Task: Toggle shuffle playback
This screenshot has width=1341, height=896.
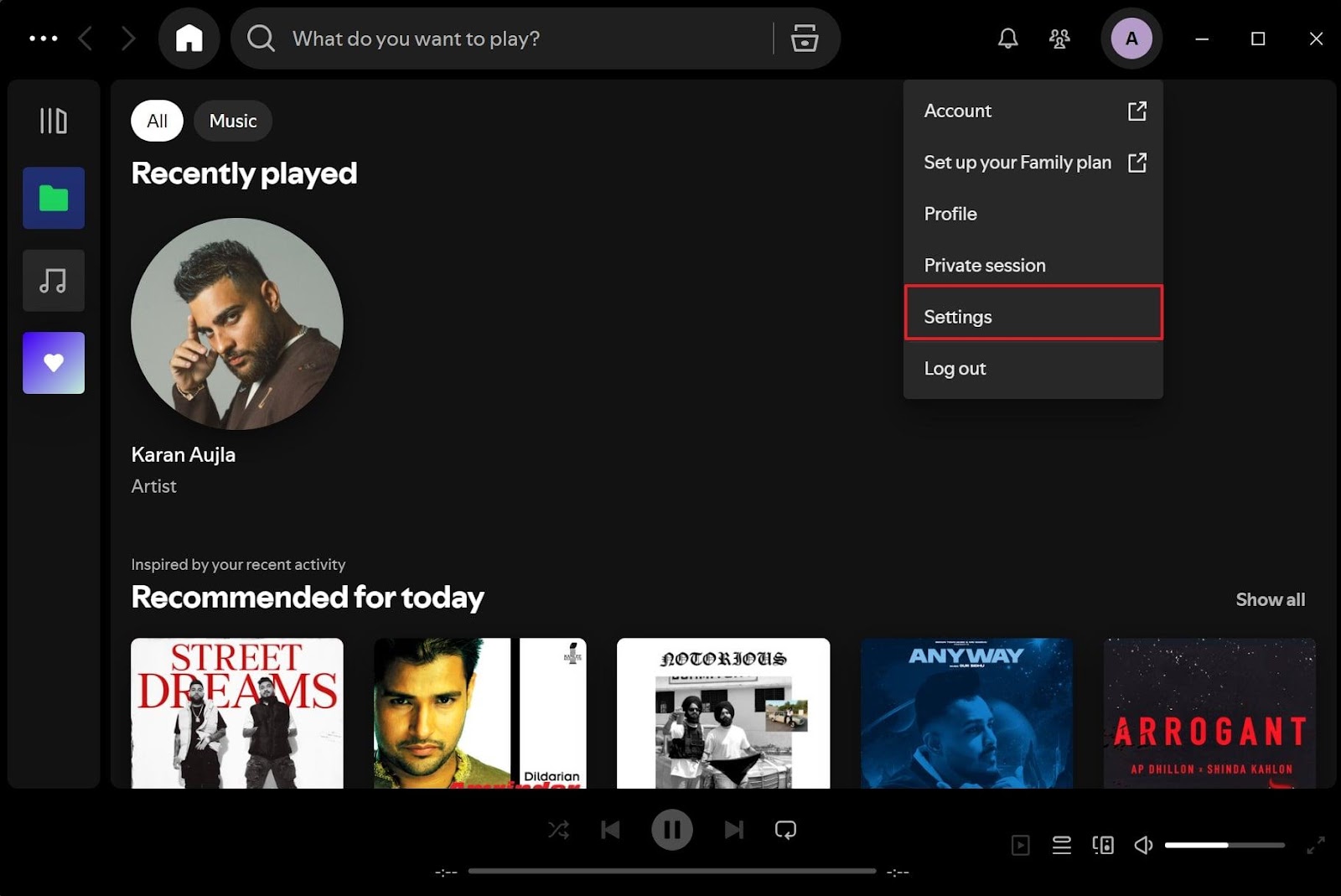Action: pos(558,830)
